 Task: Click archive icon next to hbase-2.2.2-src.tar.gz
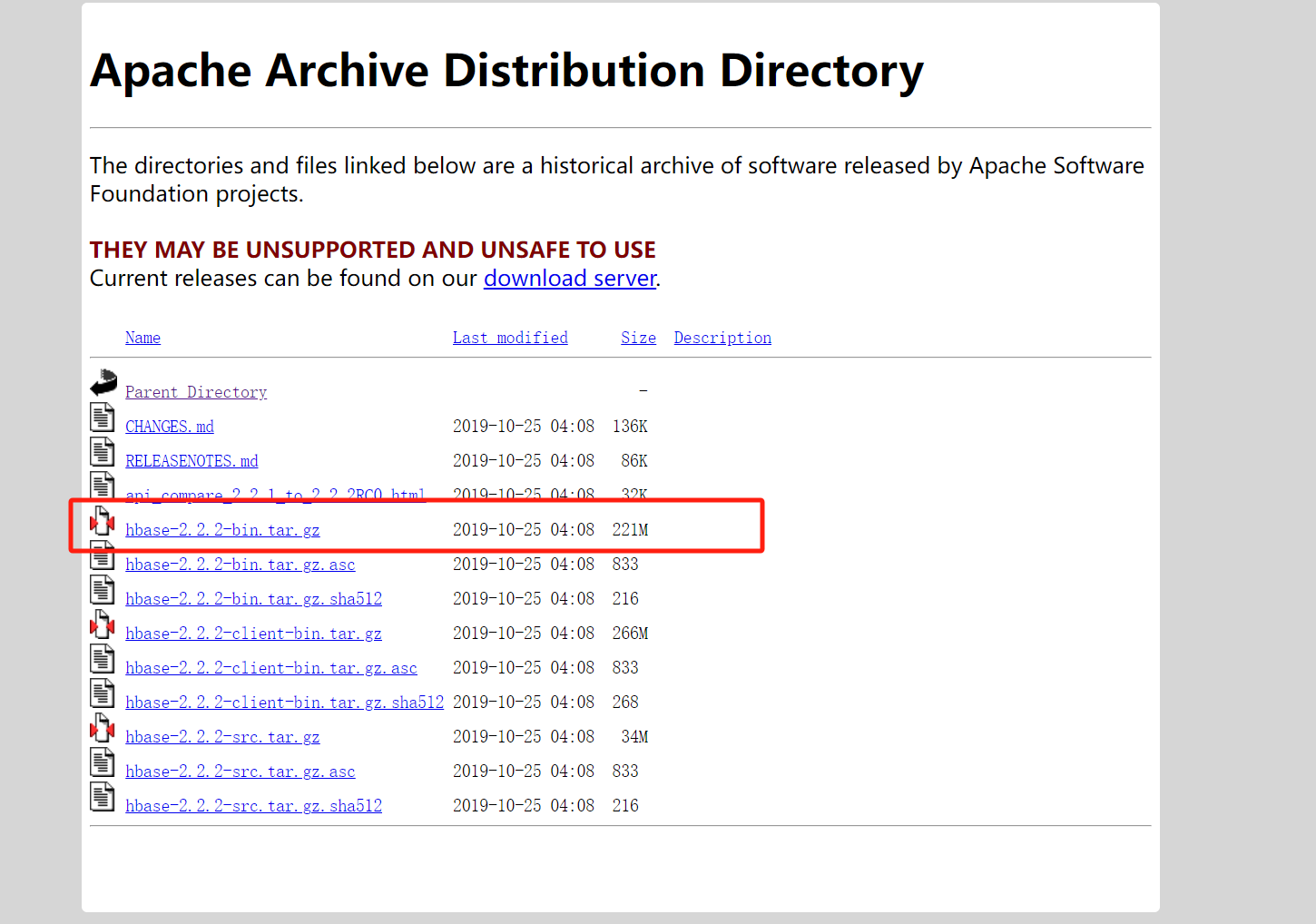click(x=103, y=727)
